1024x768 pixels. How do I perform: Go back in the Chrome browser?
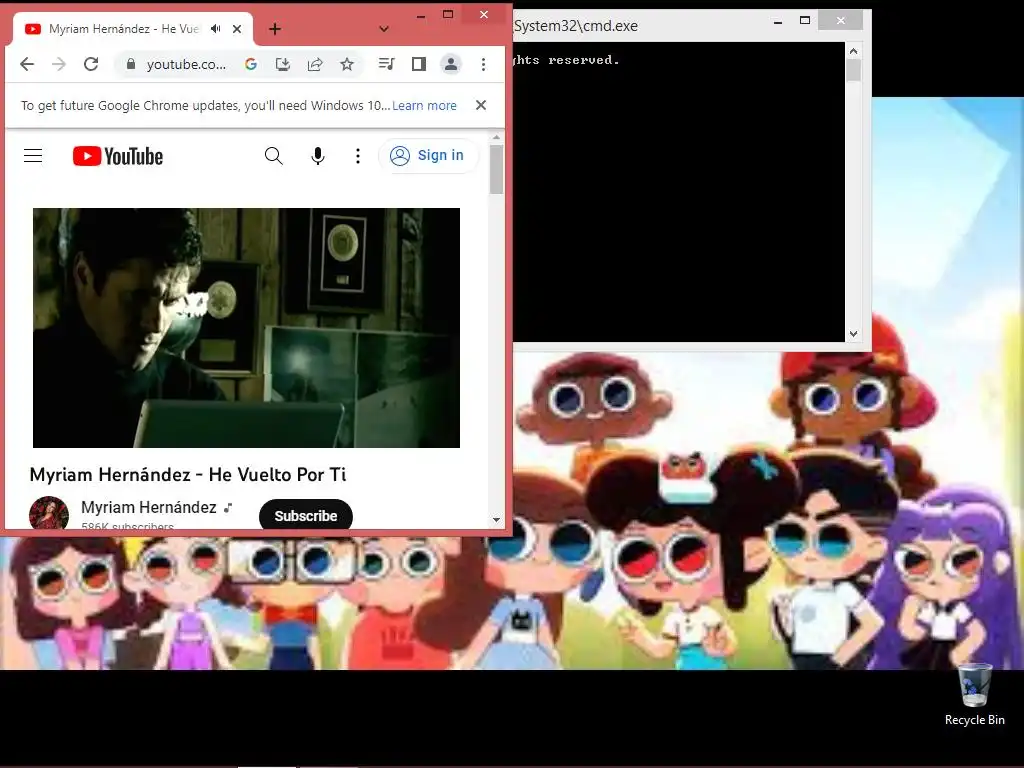[x=27, y=64]
